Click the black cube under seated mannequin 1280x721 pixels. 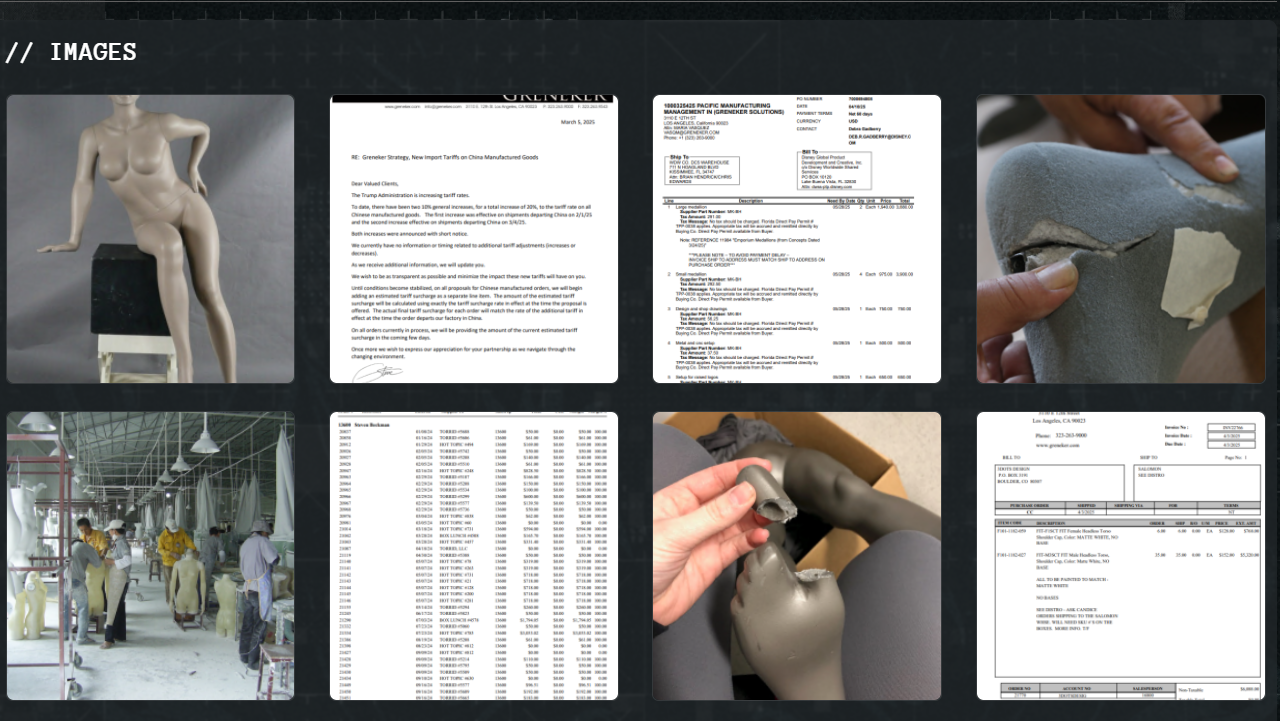point(130,290)
